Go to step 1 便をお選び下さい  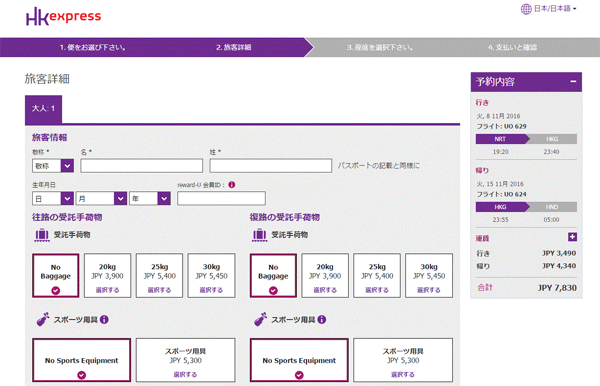[93, 47]
